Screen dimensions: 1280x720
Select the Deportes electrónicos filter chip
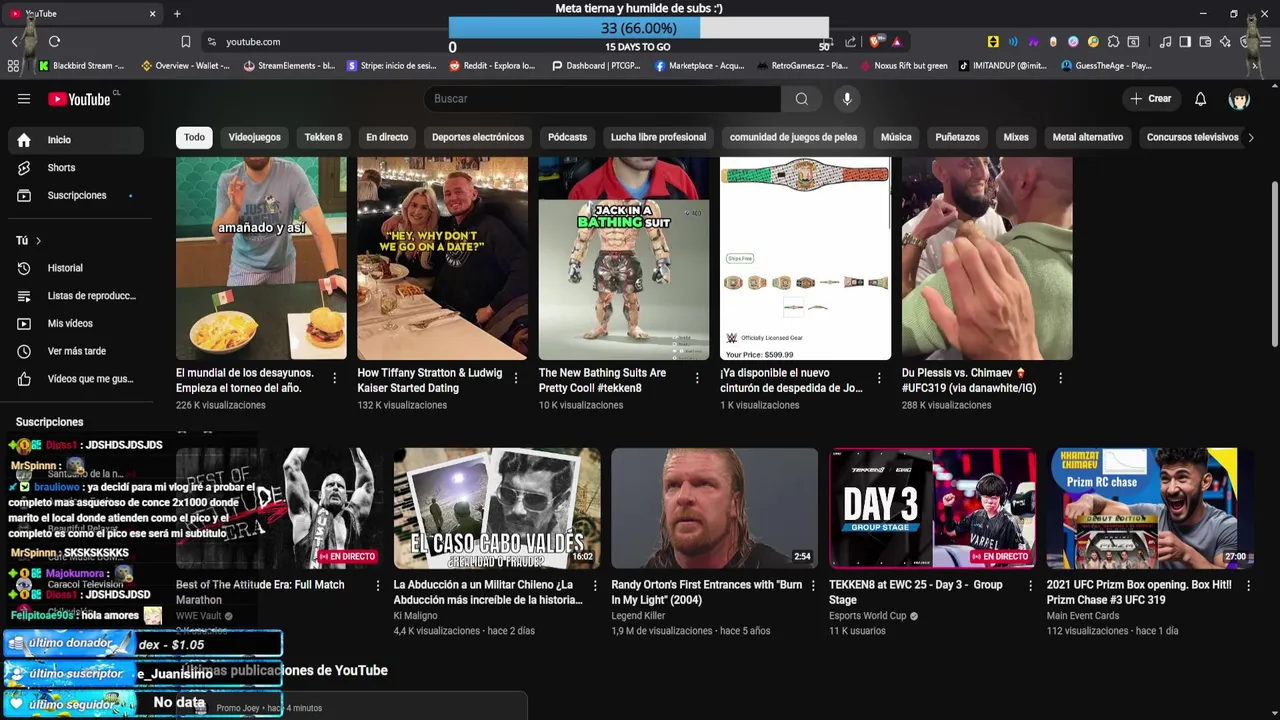coord(478,138)
